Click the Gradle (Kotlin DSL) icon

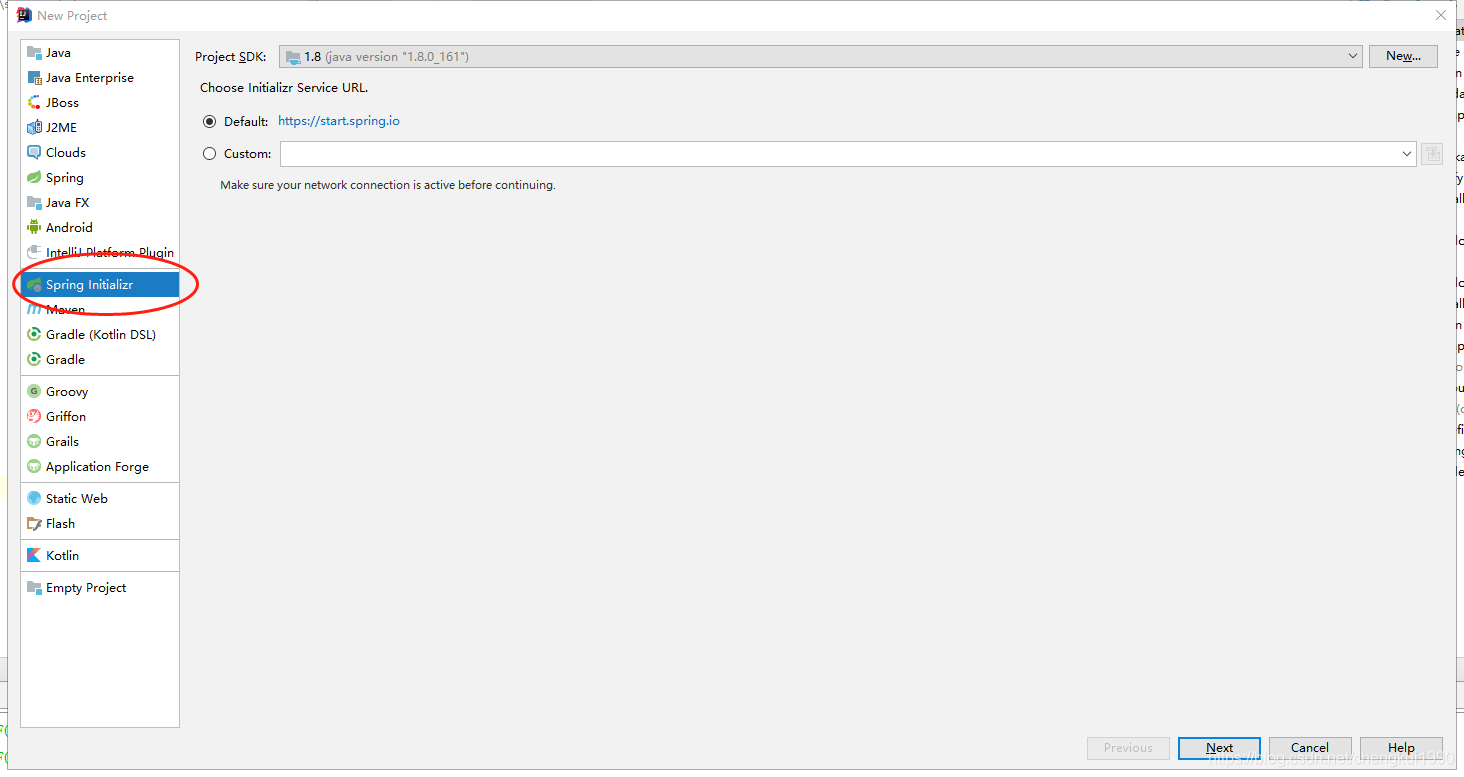tap(34, 335)
